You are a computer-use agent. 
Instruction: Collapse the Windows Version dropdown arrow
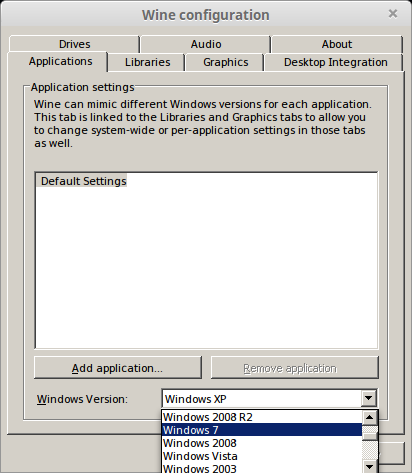pos(369,398)
